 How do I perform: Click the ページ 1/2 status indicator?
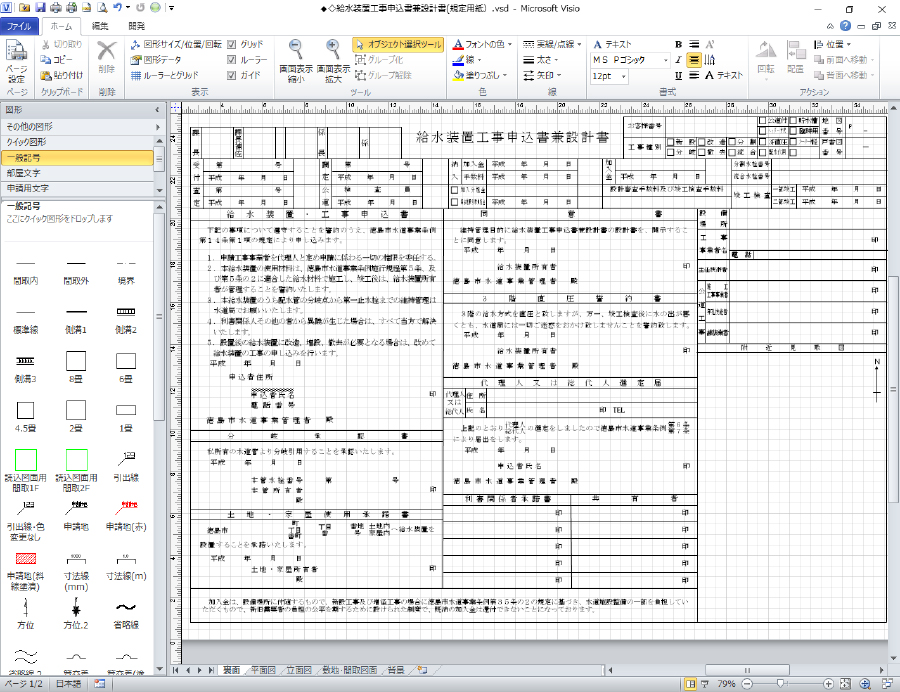pos(24,684)
